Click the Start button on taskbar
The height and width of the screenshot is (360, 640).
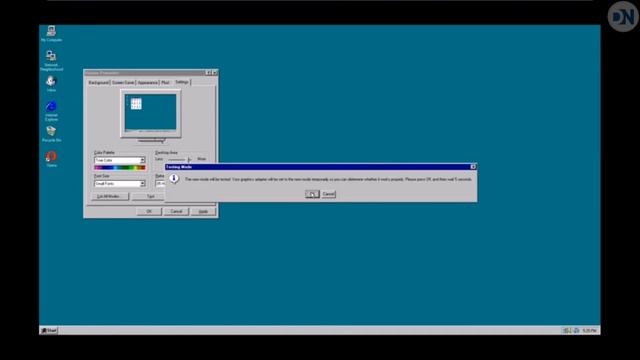click(49, 330)
